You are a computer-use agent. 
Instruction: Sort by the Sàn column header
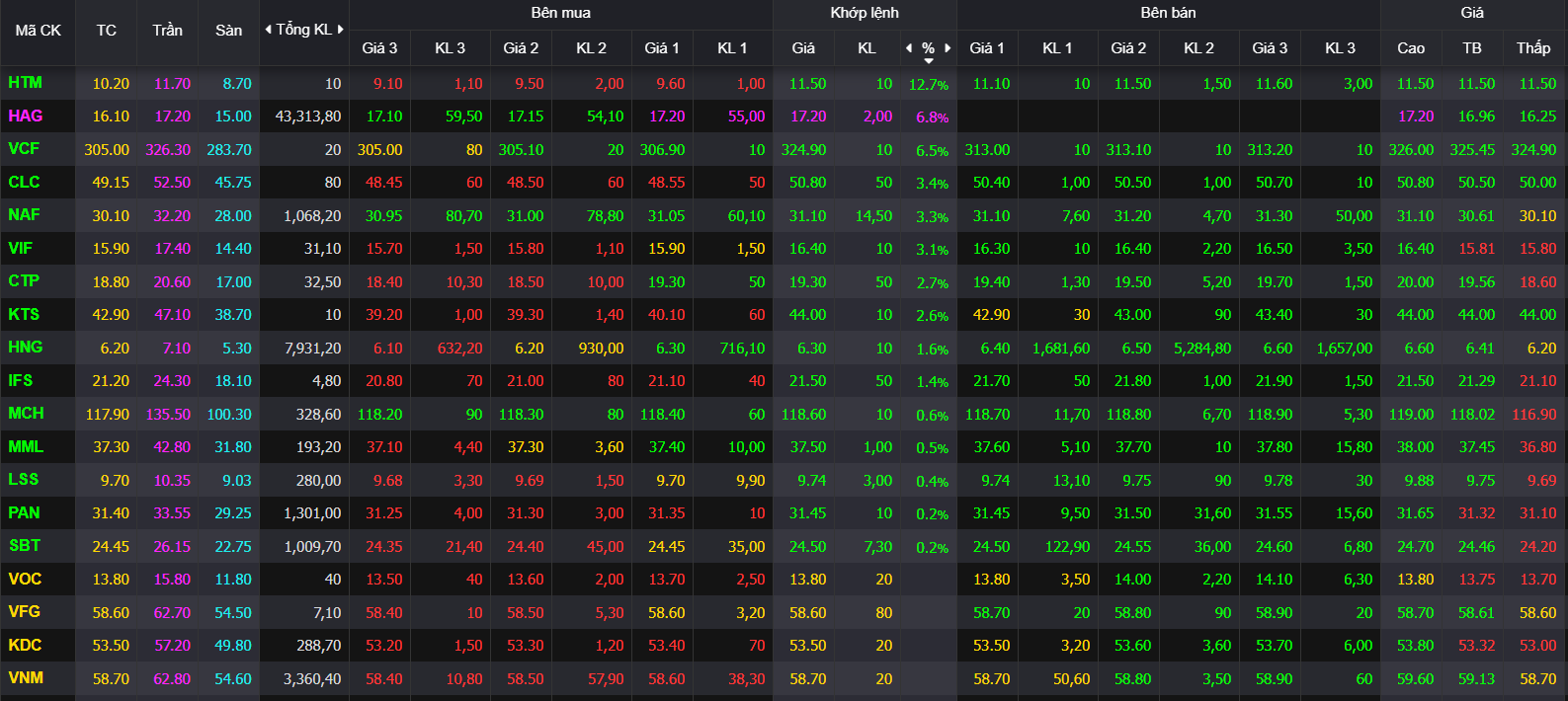[x=229, y=31]
